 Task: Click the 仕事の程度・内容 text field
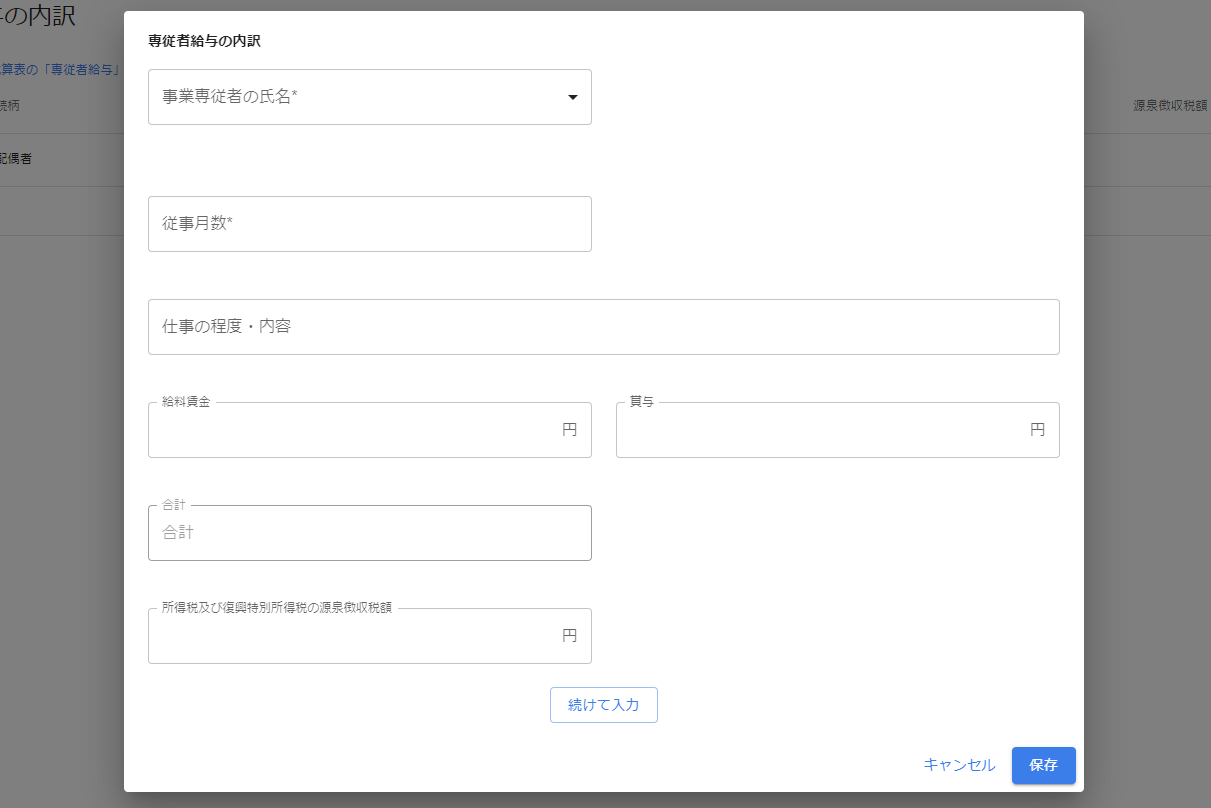coord(603,327)
